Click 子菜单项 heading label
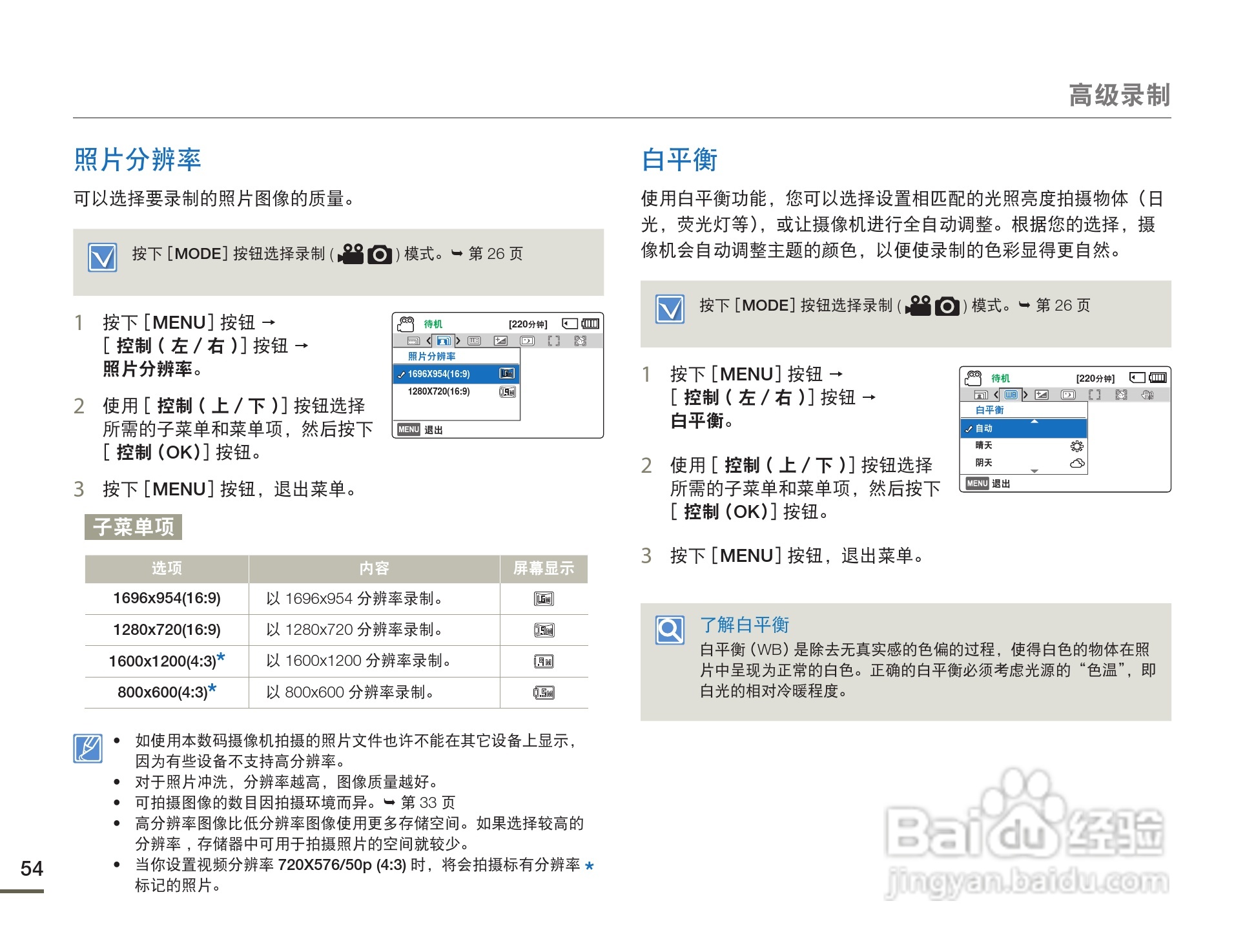This screenshot has width=1245, height=952. [134, 527]
